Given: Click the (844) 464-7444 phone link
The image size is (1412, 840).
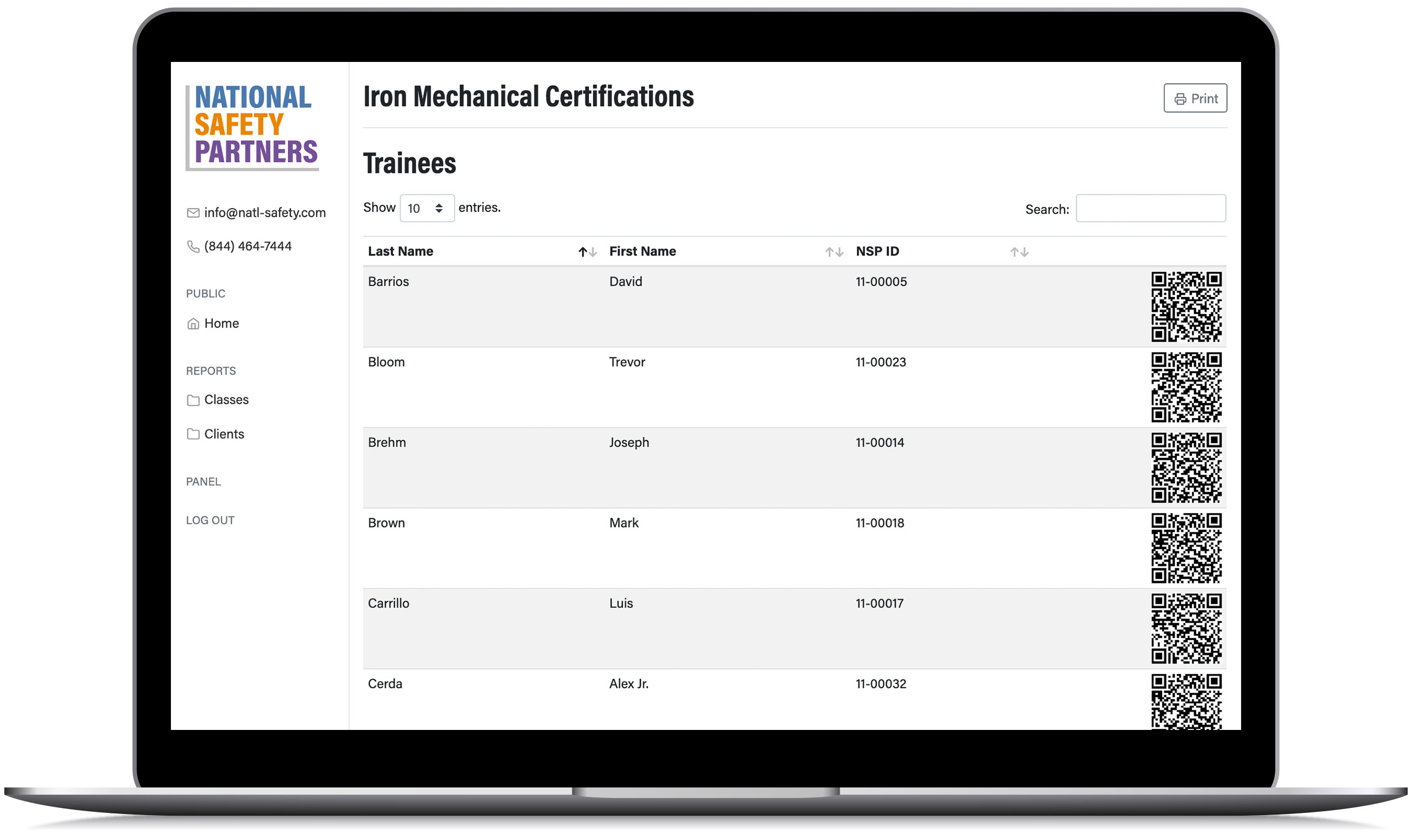Looking at the screenshot, I should pyautogui.click(x=248, y=246).
